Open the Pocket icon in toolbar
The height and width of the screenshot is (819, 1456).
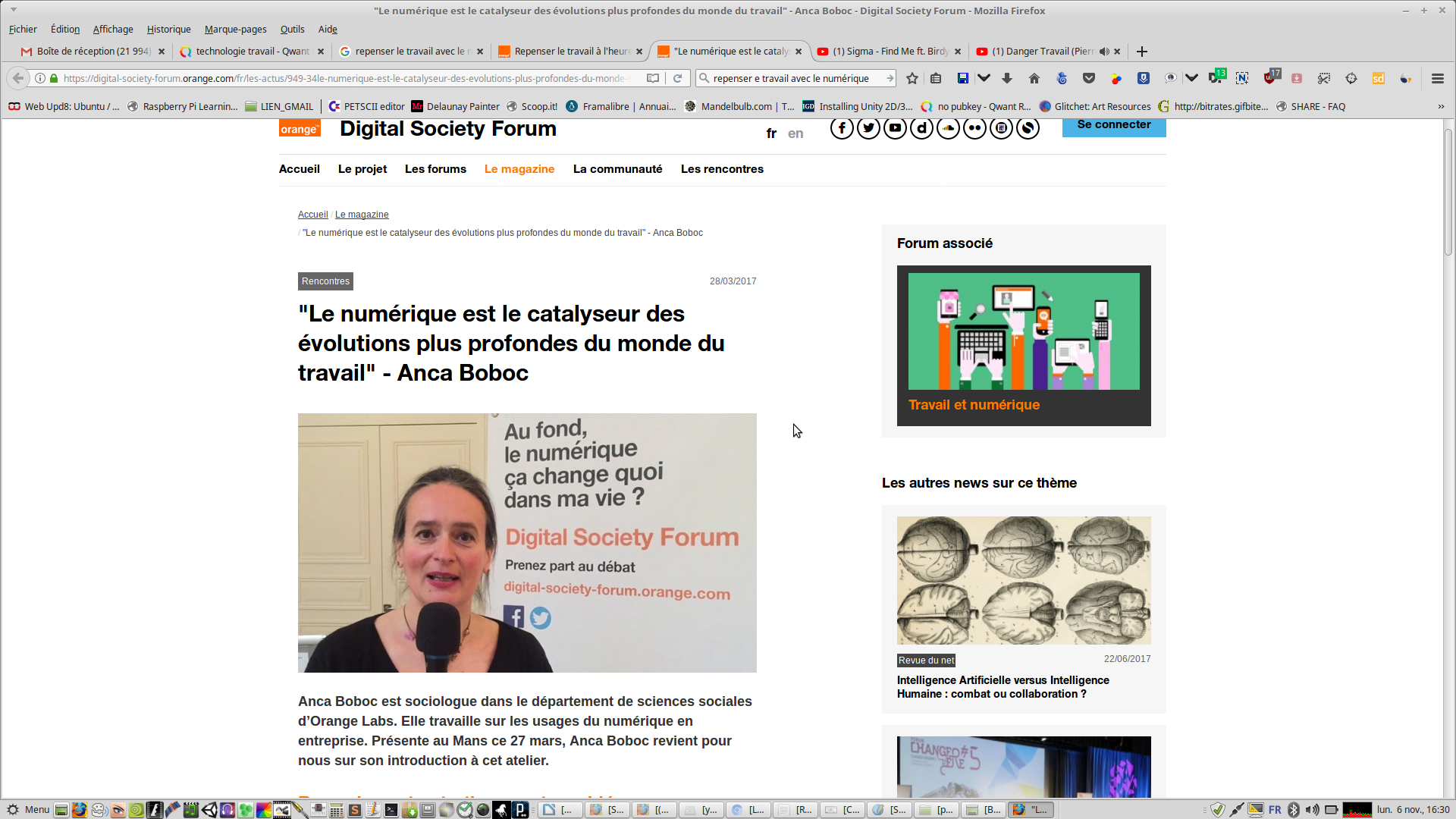pyautogui.click(x=1089, y=78)
